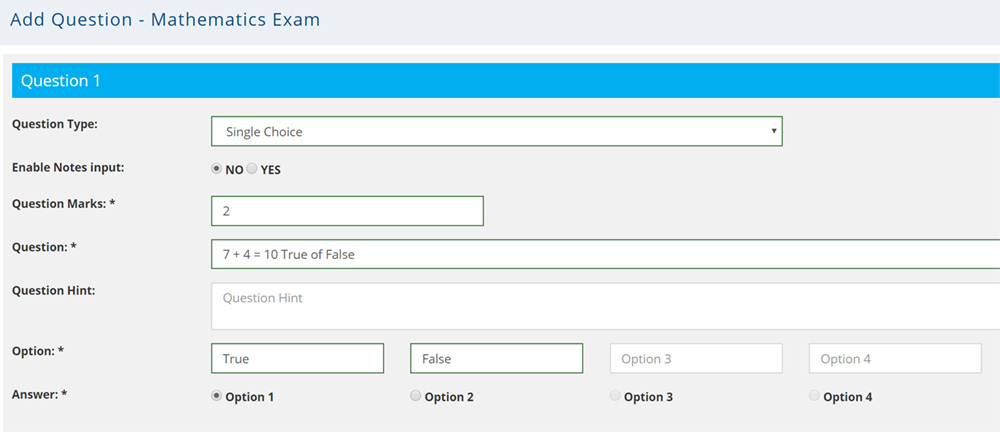Click the Question Type label
This screenshot has width=1000, height=438.
[61, 125]
